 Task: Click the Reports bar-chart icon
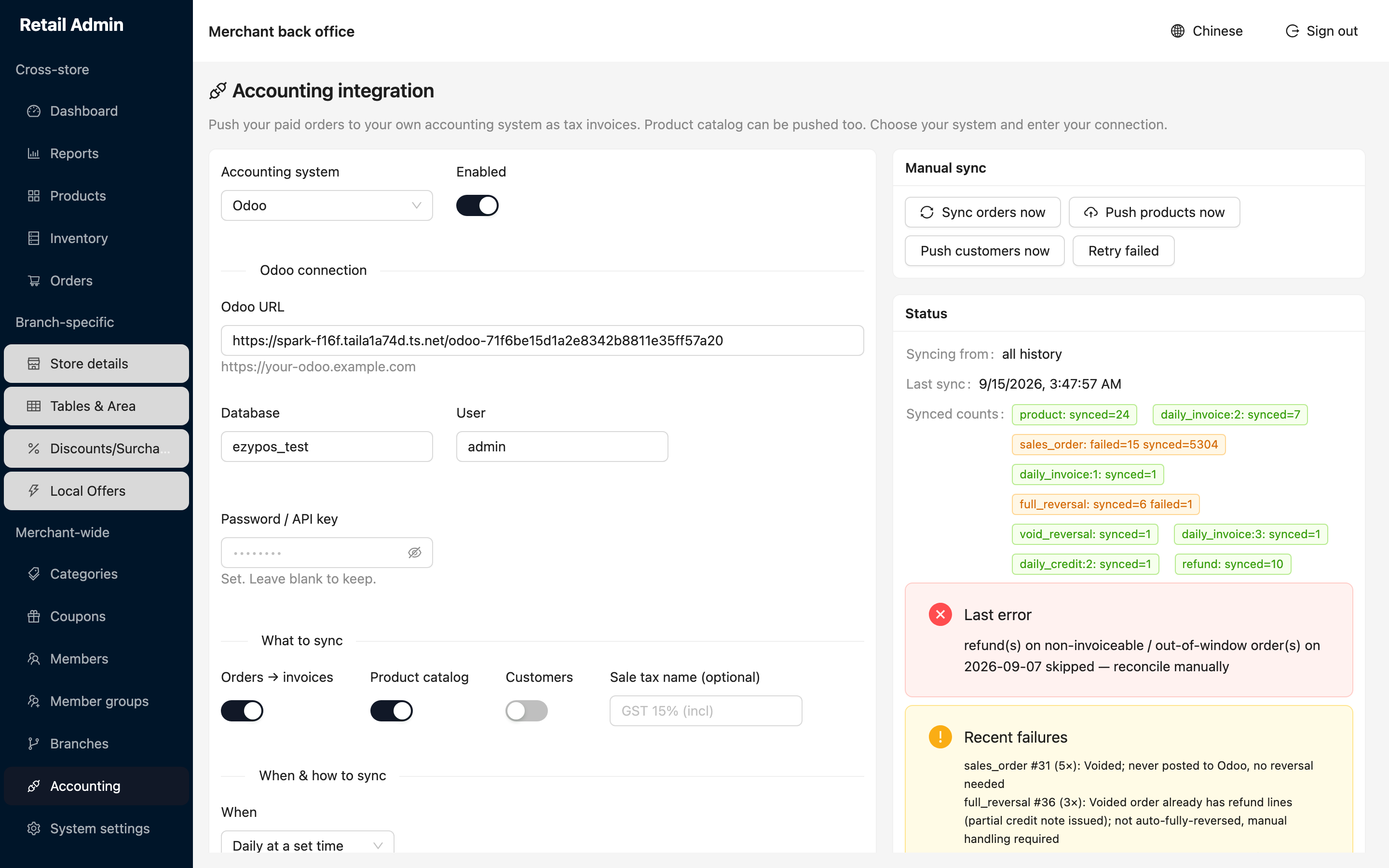coord(34,153)
